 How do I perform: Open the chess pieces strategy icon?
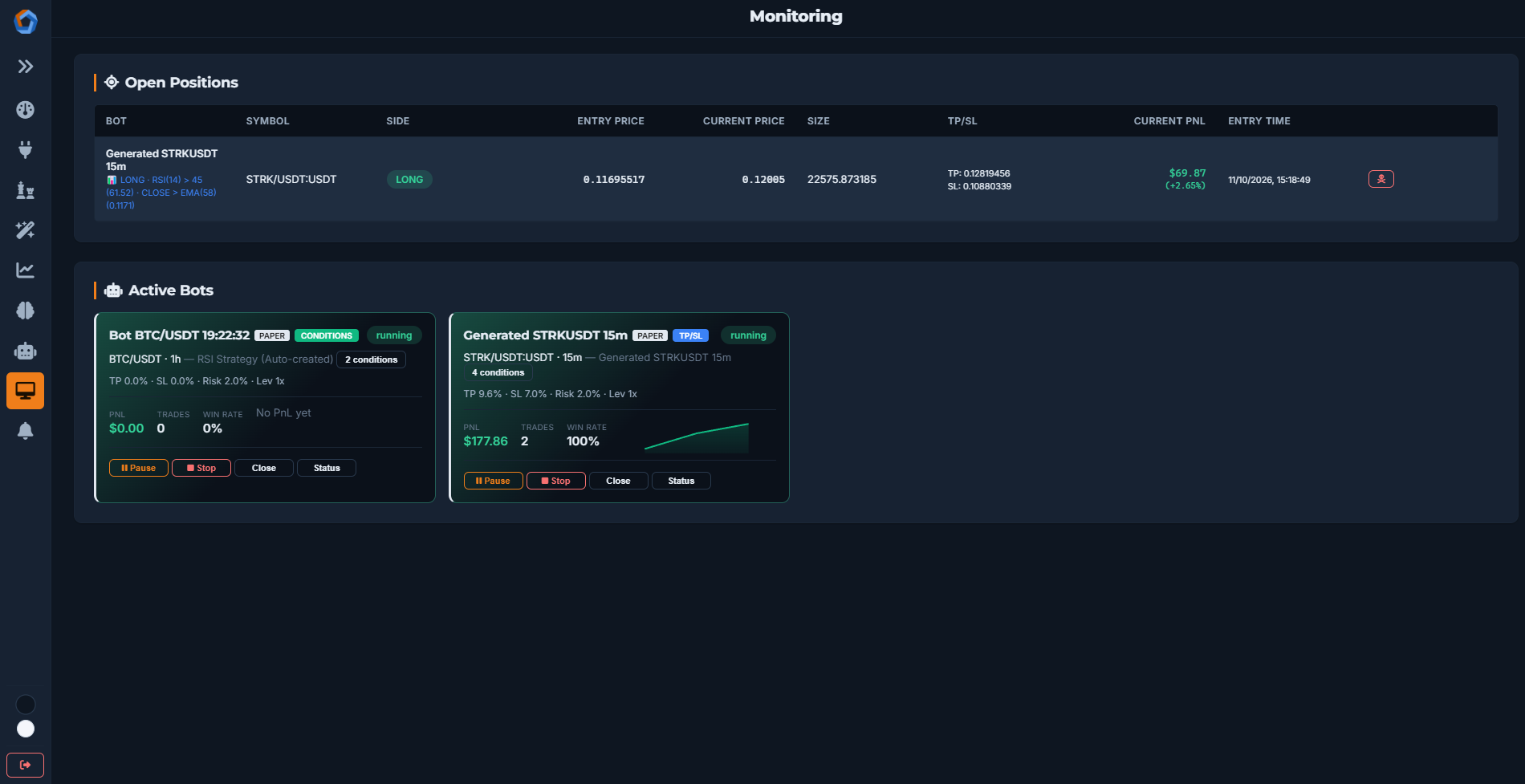(x=26, y=190)
